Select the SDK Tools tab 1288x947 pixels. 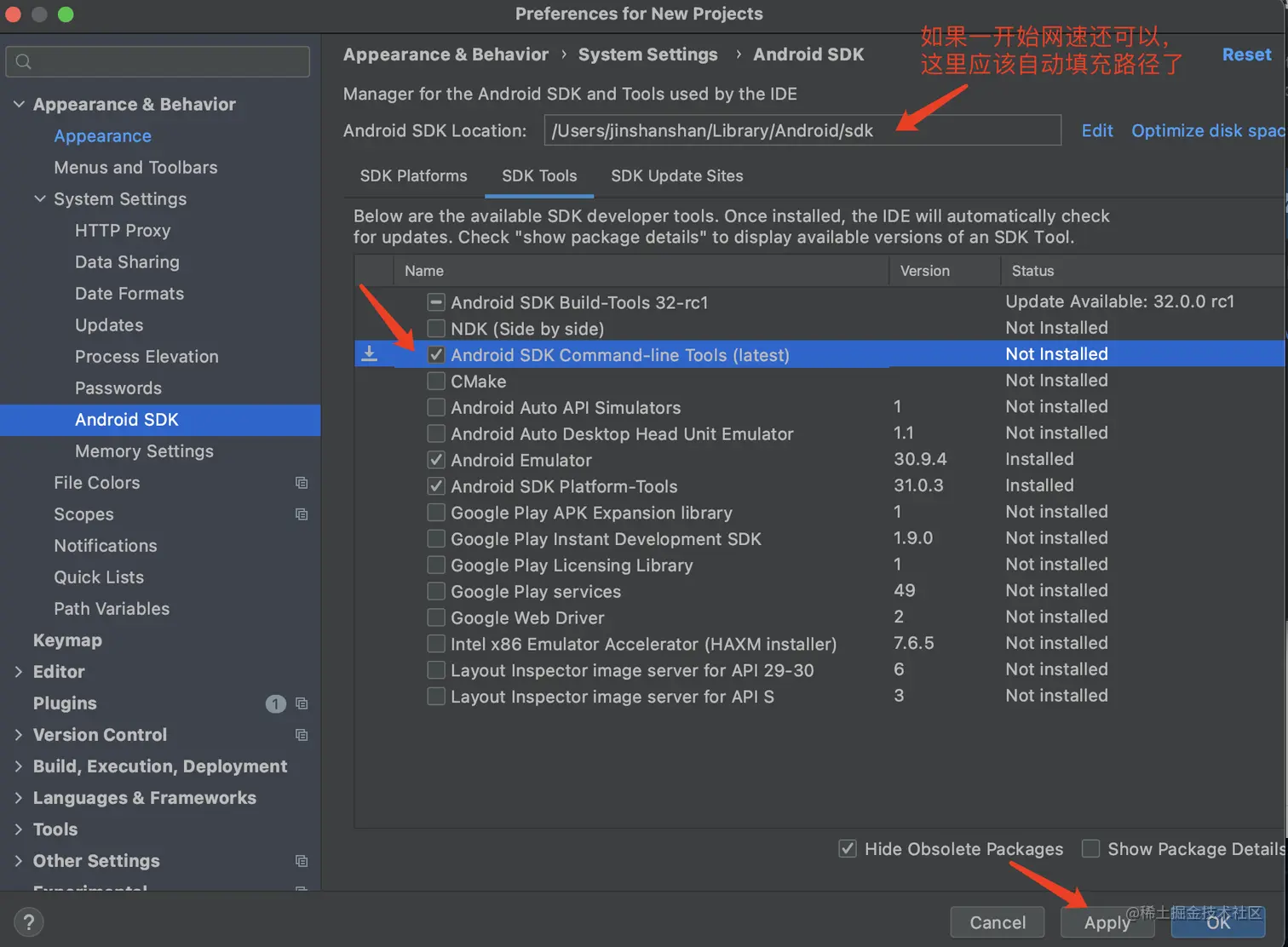point(539,175)
